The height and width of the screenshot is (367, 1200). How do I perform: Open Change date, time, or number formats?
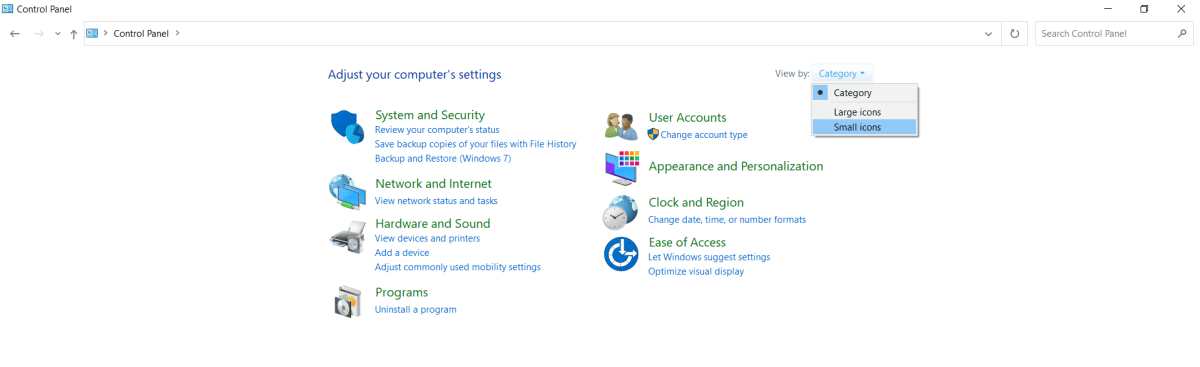click(x=727, y=220)
